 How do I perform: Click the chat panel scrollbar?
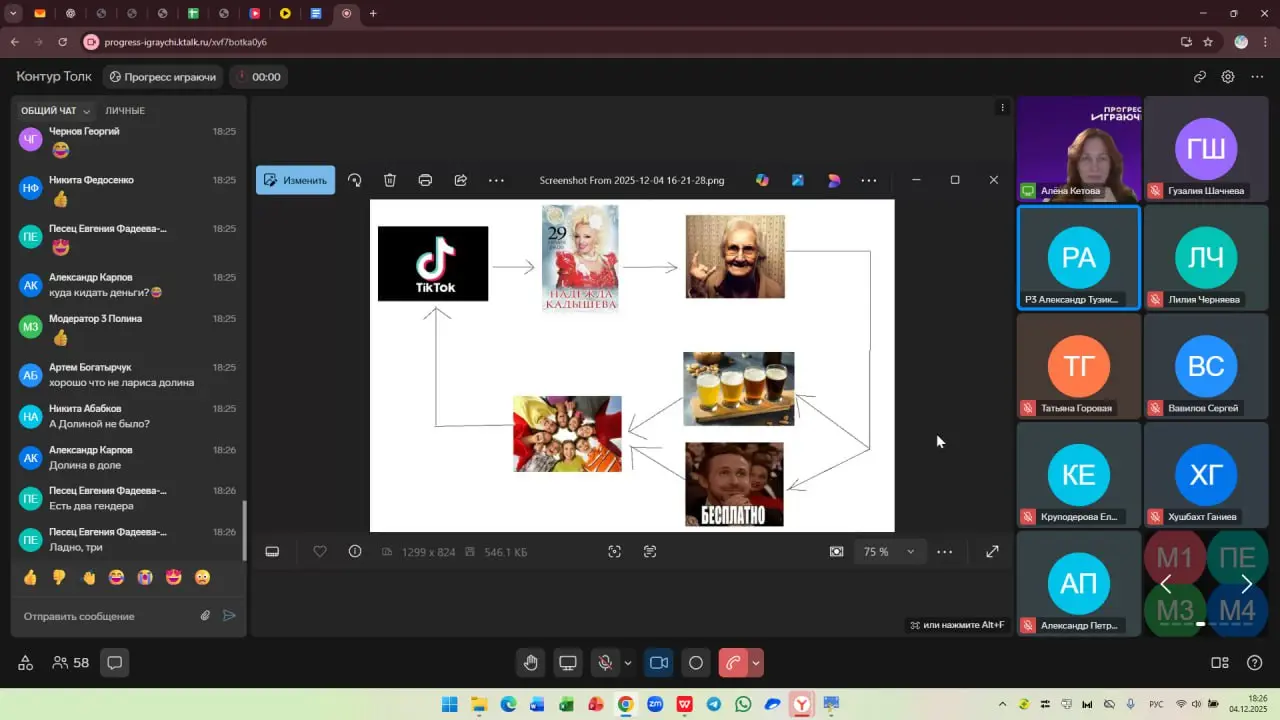(244, 530)
